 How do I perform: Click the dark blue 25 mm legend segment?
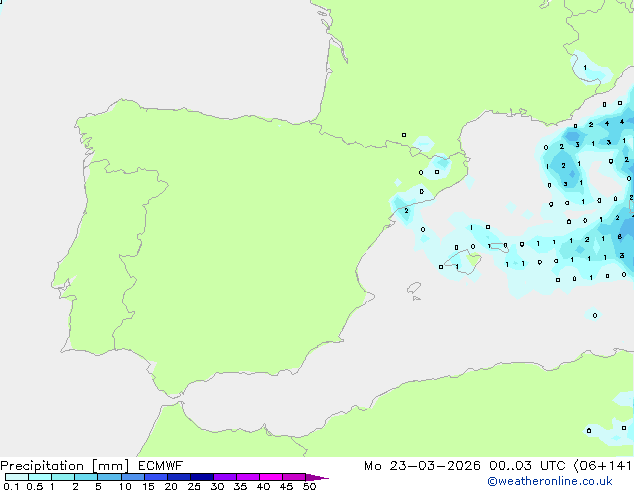[202, 477]
